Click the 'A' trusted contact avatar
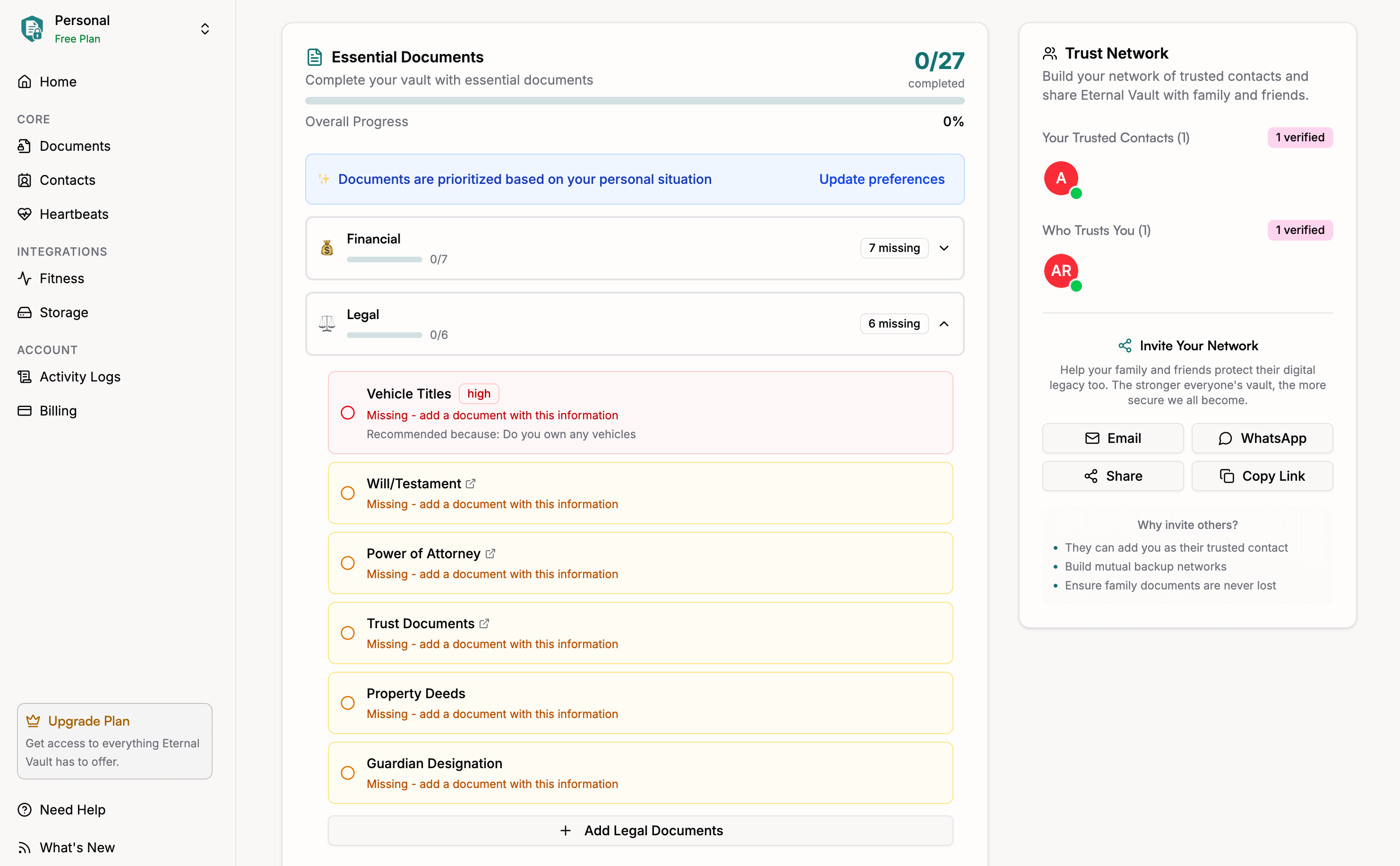The image size is (1400, 866). 1061,178
